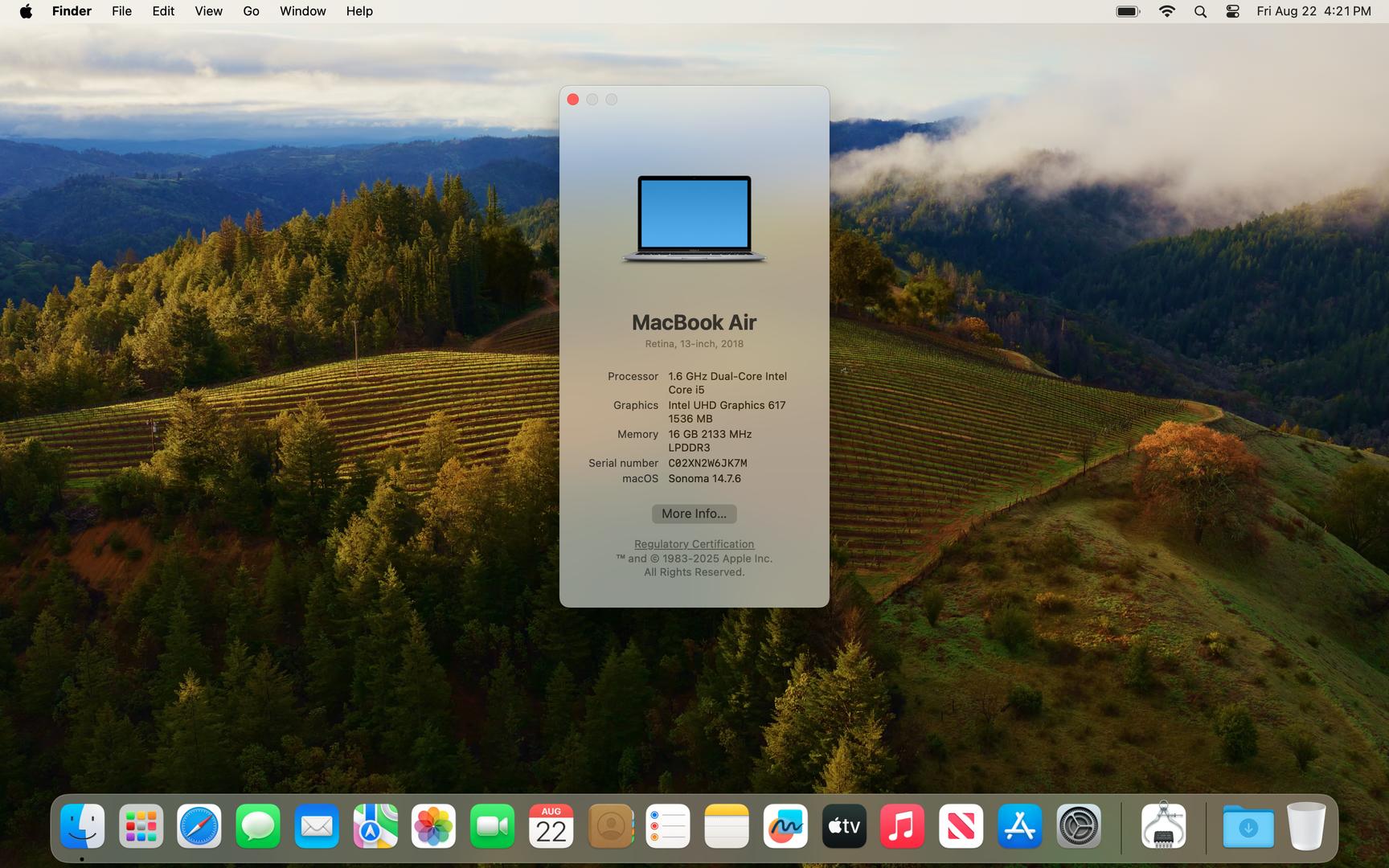1389x868 pixels.
Task: Check the battery status icon
Action: 1128,11
